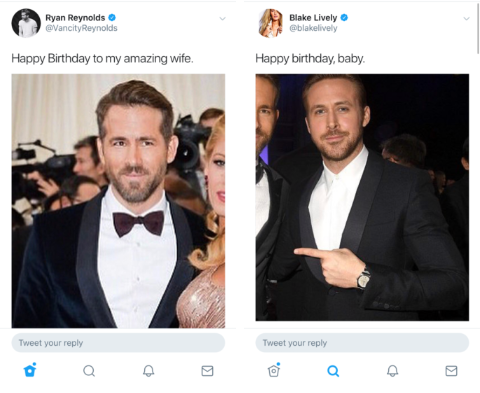Screen dimensions: 480x393
Task: Click verified badge next to Blake Lively
Action: 344,17
